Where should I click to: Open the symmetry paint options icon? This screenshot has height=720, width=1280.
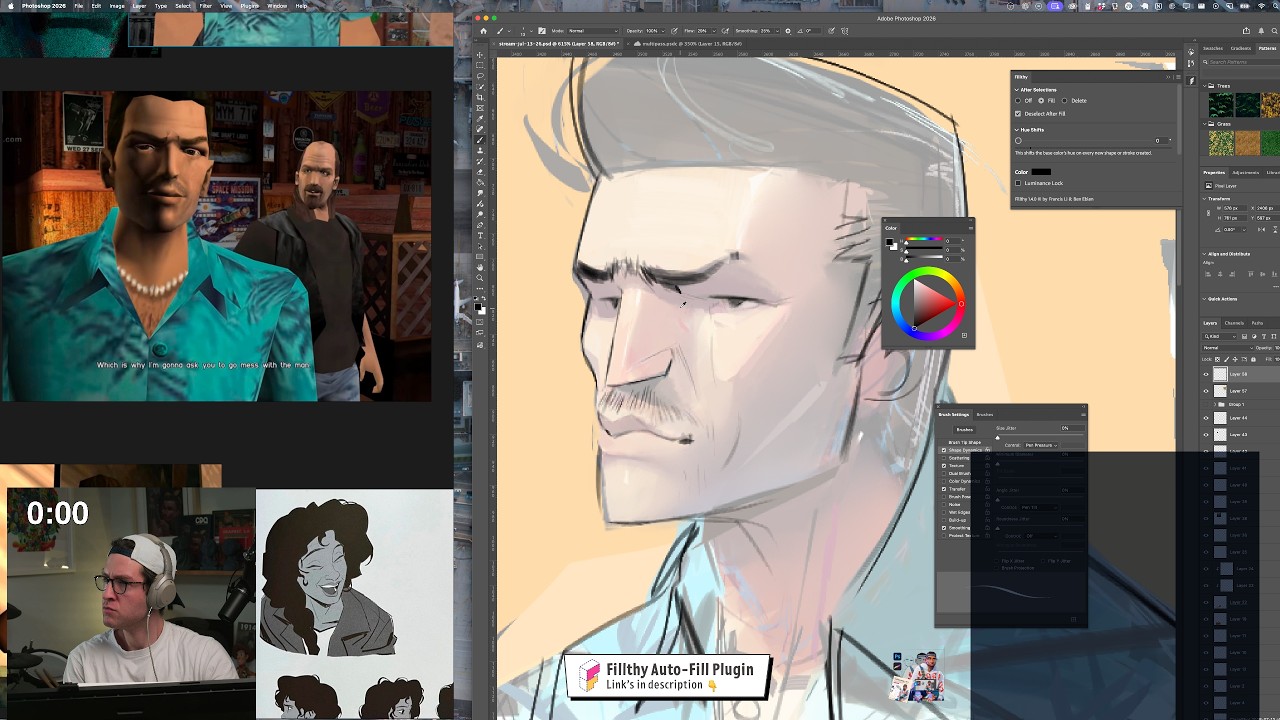[x=845, y=31]
